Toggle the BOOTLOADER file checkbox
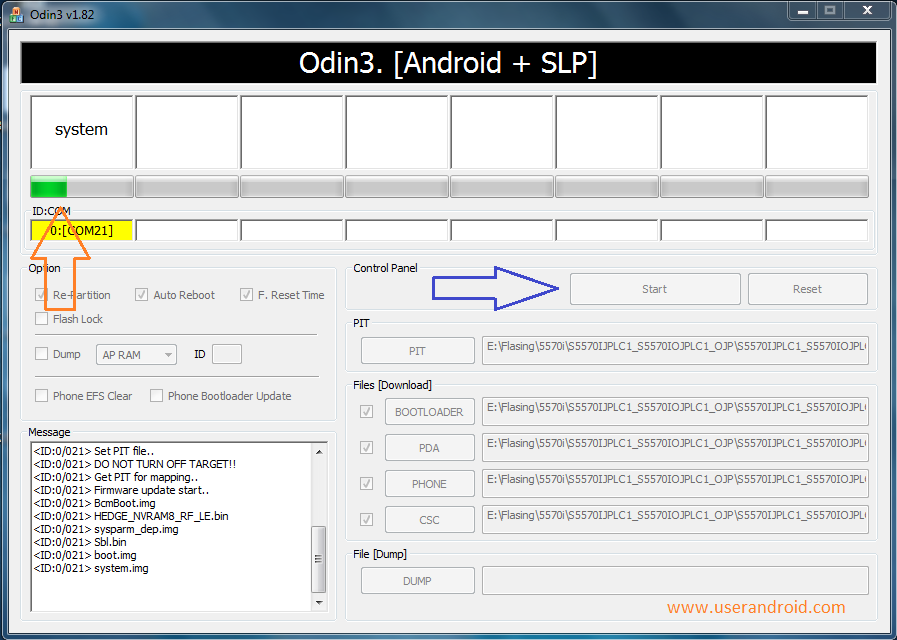Viewport: 897px width, 640px height. click(x=367, y=412)
